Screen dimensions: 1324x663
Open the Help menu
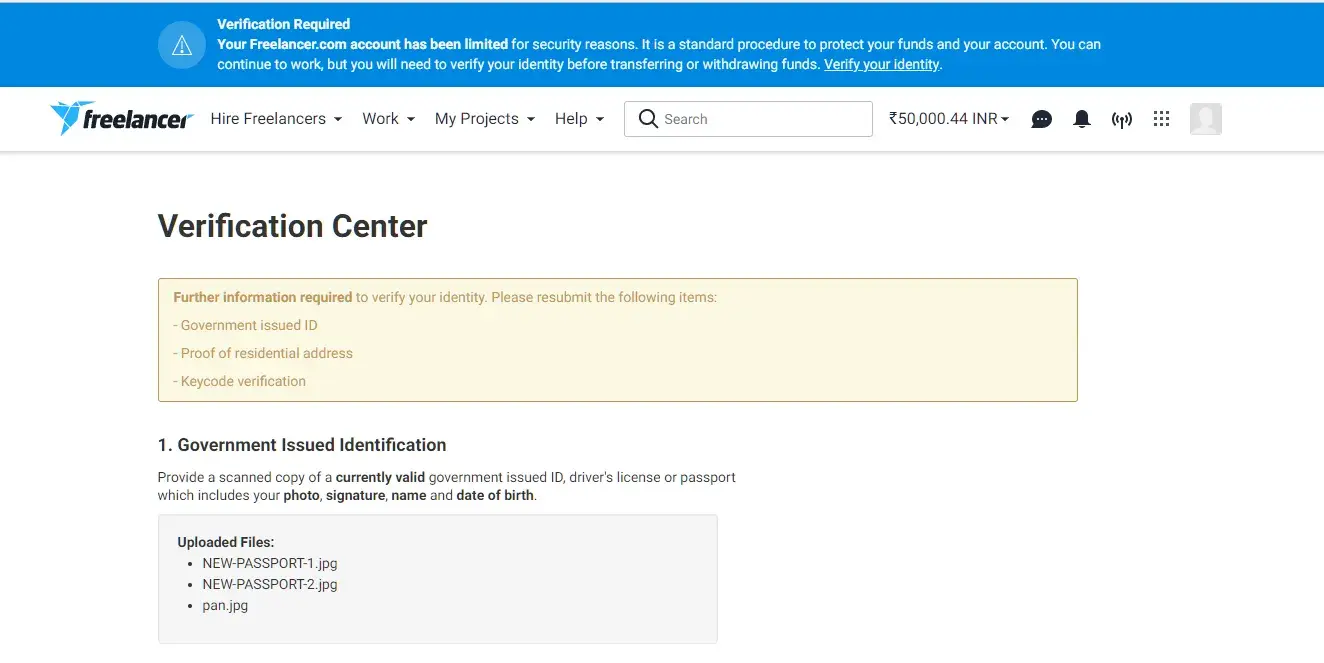click(x=579, y=119)
